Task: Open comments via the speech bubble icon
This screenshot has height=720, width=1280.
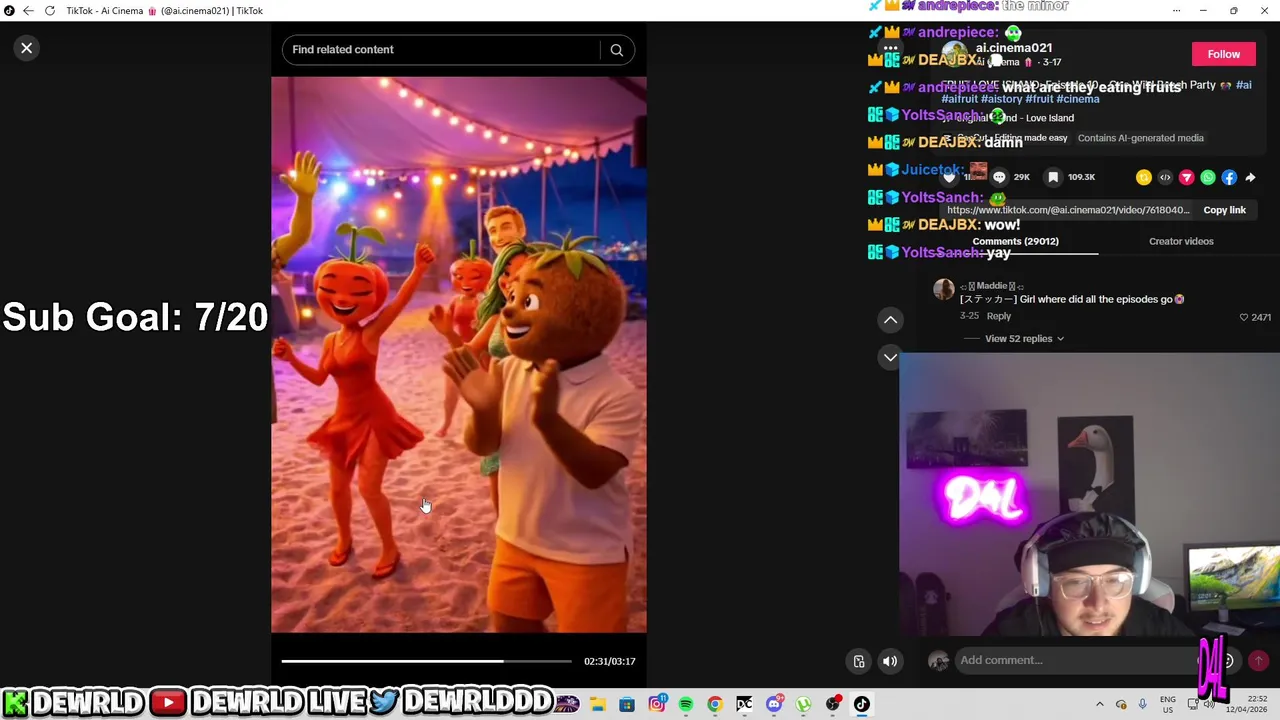Action: [x=999, y=177]
